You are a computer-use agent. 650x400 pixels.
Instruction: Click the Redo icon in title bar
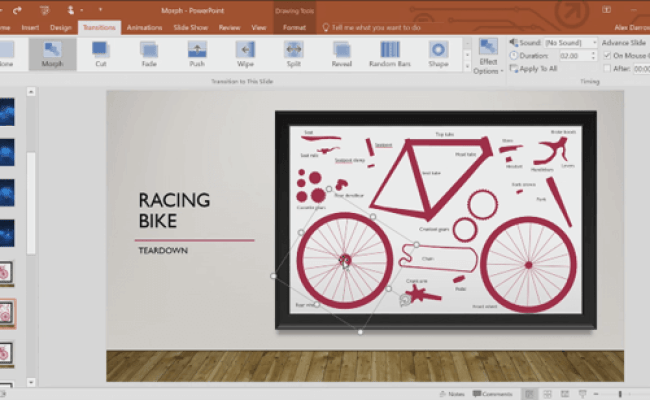pyautogui.click(x=17, y=10)
